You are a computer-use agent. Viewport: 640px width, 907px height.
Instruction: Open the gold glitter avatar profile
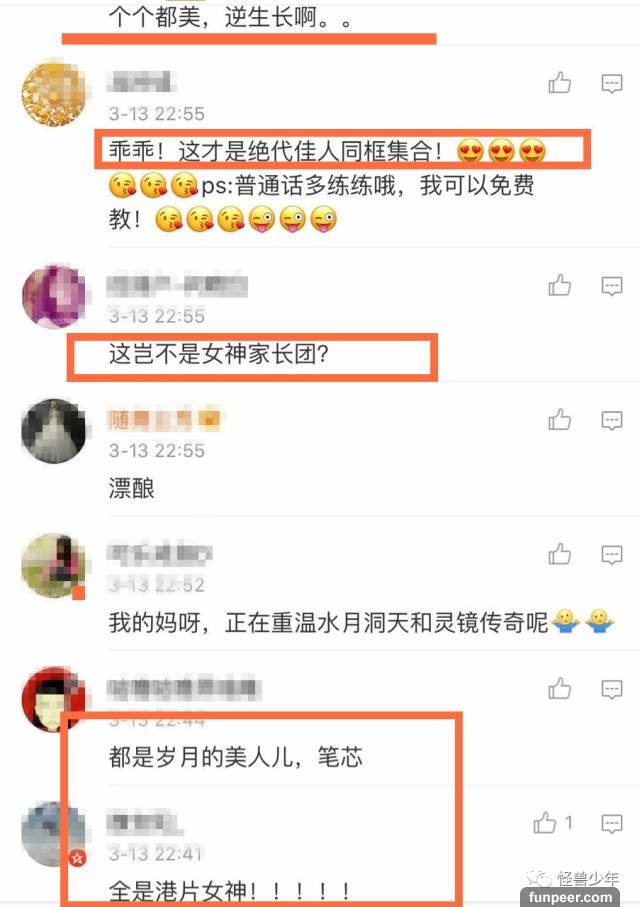53,94
